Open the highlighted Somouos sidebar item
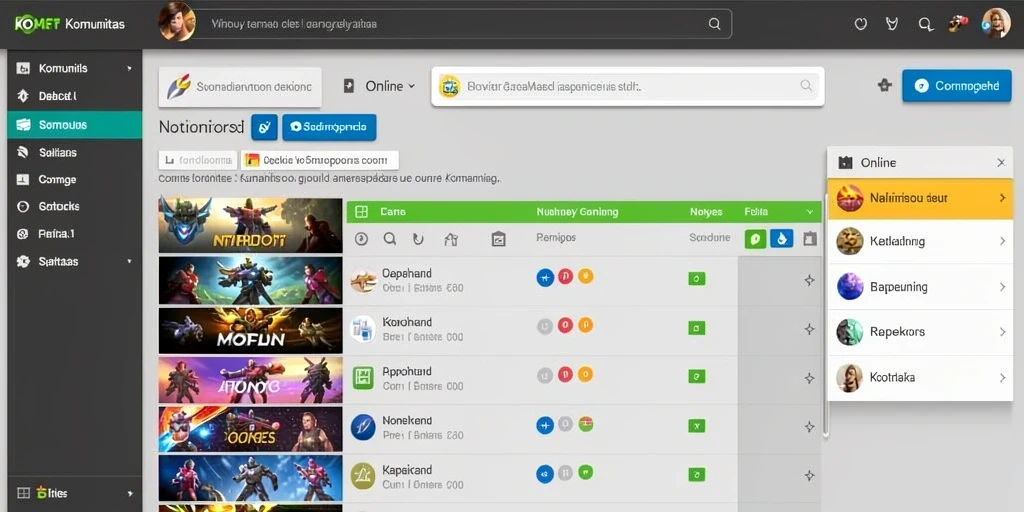The image size is (1024, 512). [74, 125]
